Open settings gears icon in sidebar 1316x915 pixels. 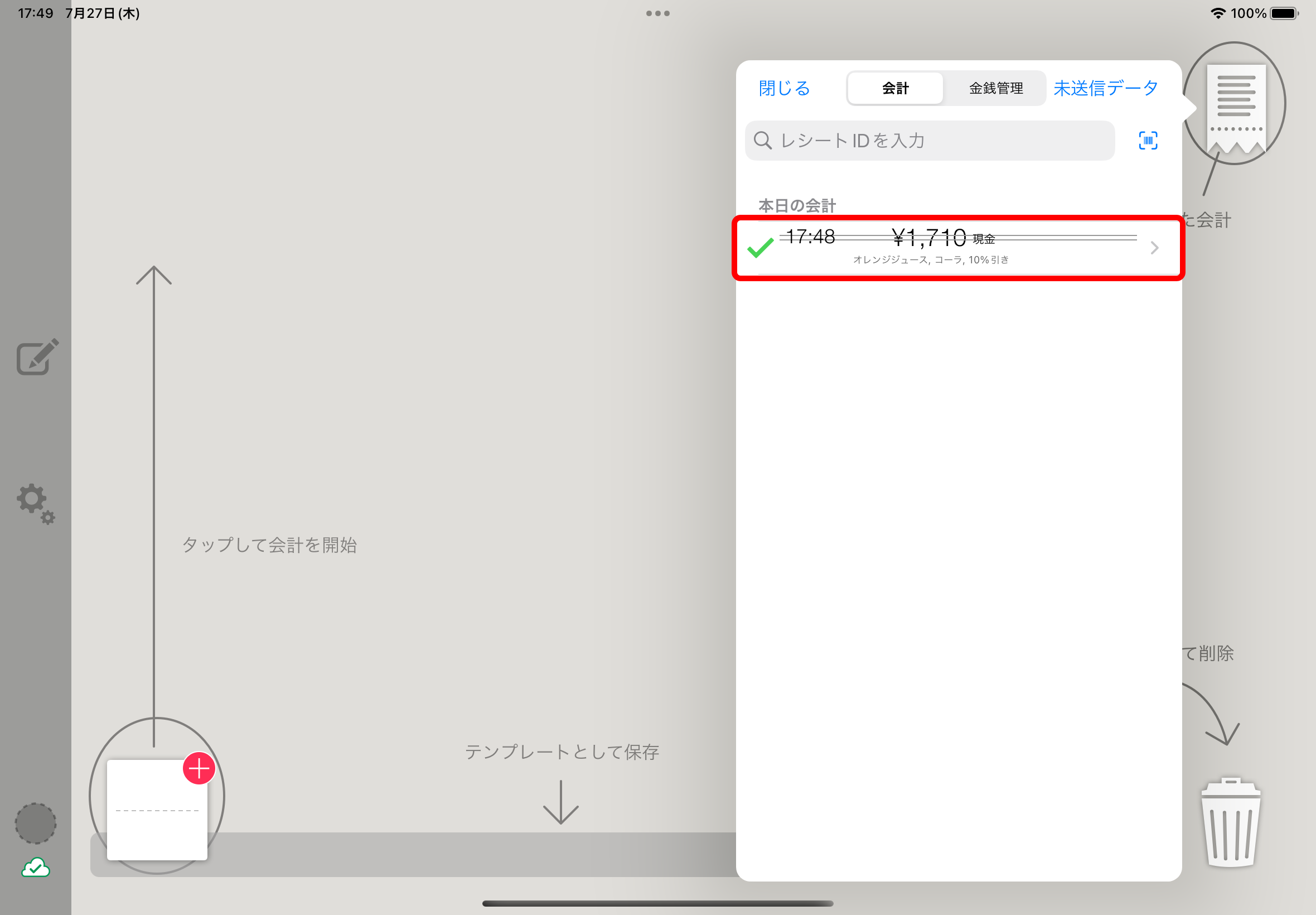(x=36, y=504)
